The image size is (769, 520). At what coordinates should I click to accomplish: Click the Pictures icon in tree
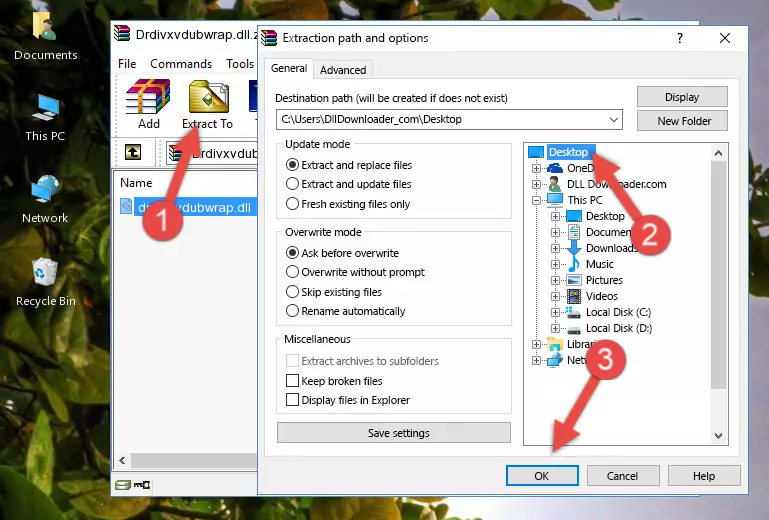tap(574, 280)
